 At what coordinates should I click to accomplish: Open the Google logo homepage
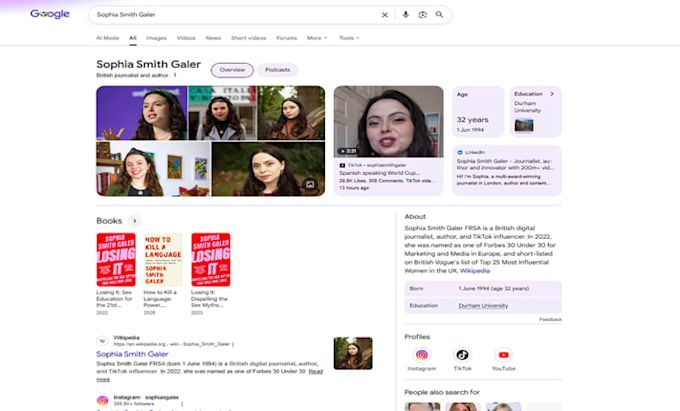(x=50, y=14)
